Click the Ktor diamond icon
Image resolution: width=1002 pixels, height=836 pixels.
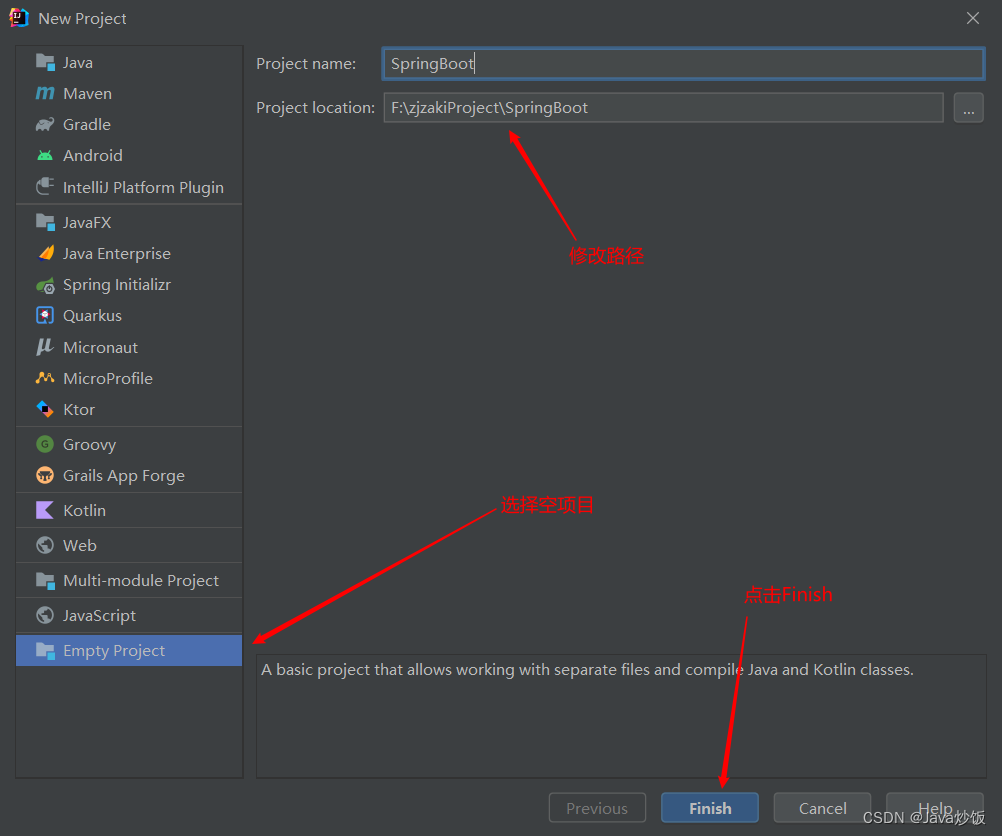click(45, 409)
